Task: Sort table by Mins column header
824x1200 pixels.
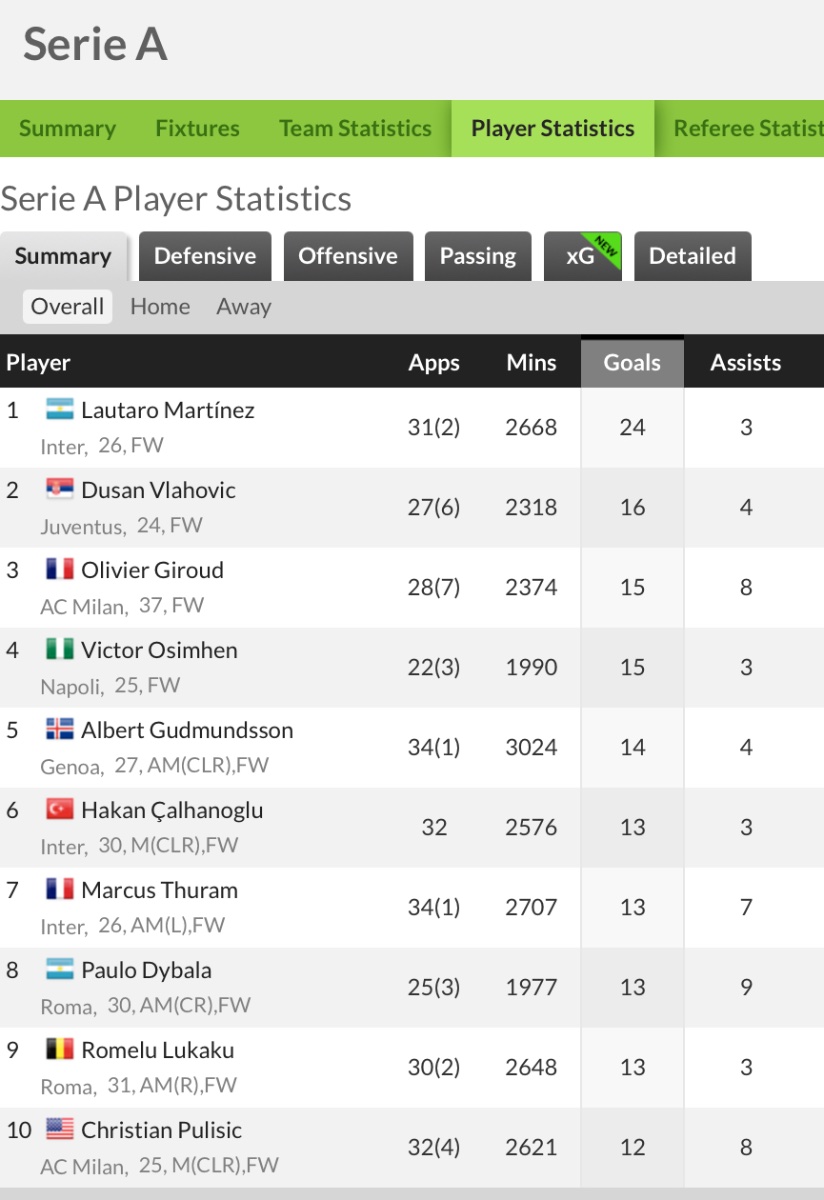Action: [531, 362]
